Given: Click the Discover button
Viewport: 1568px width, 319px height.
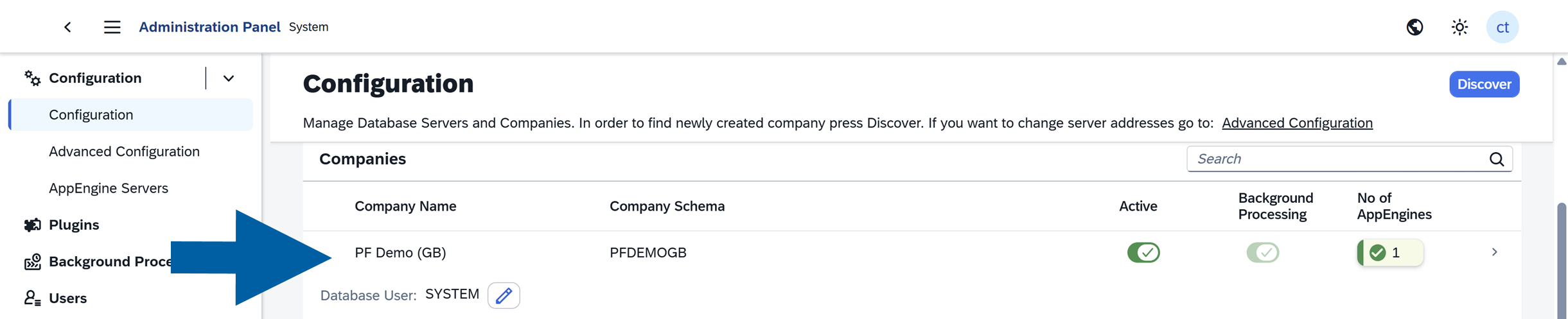Looking at the screenshot, I should [x=1484, y=84].
